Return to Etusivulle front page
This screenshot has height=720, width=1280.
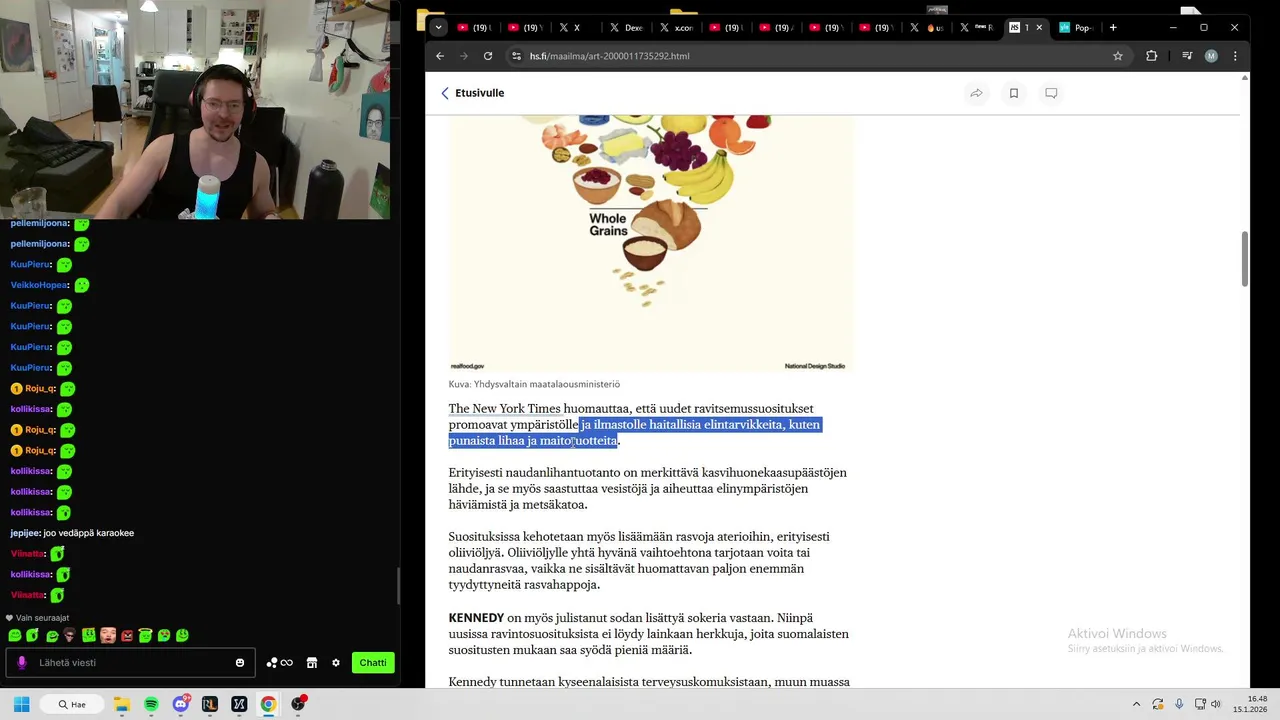472,93
